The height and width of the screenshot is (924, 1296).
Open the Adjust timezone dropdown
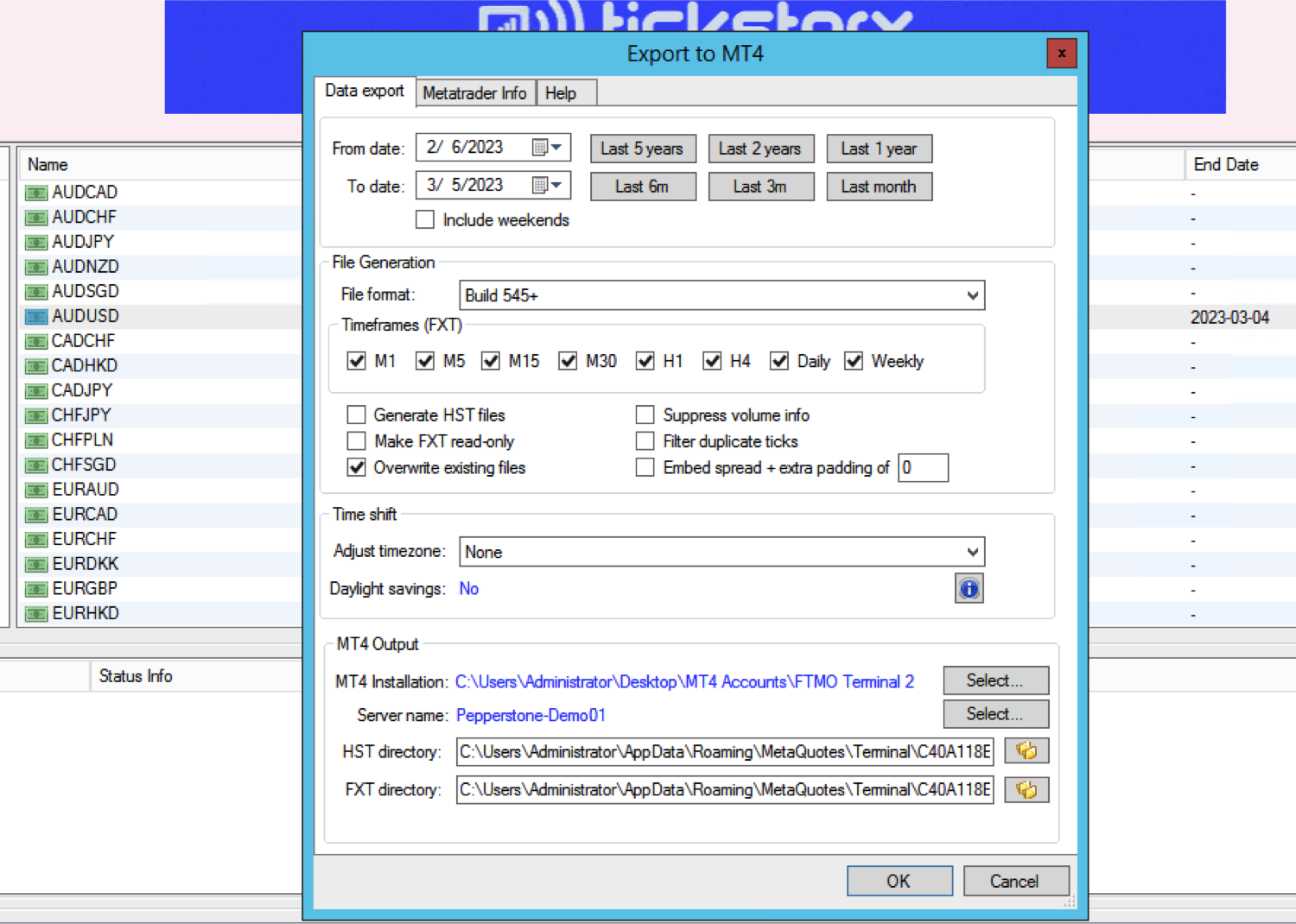(x=722, y=552)
